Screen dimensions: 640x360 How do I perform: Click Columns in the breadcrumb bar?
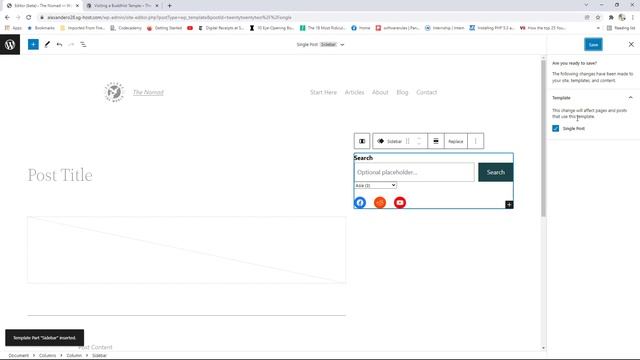47,356
